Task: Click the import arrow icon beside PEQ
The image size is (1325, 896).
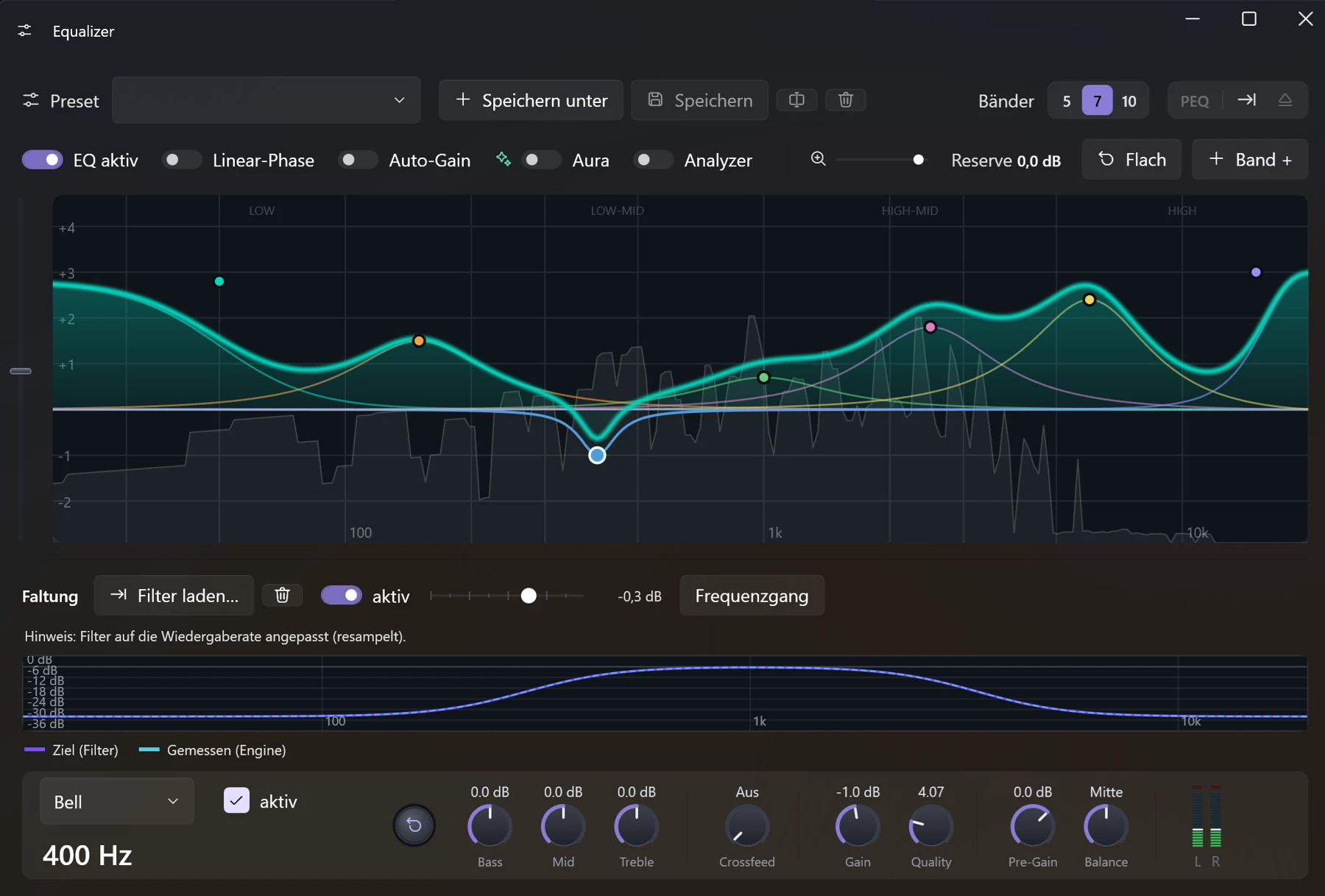Action: tap(1246, 99)
